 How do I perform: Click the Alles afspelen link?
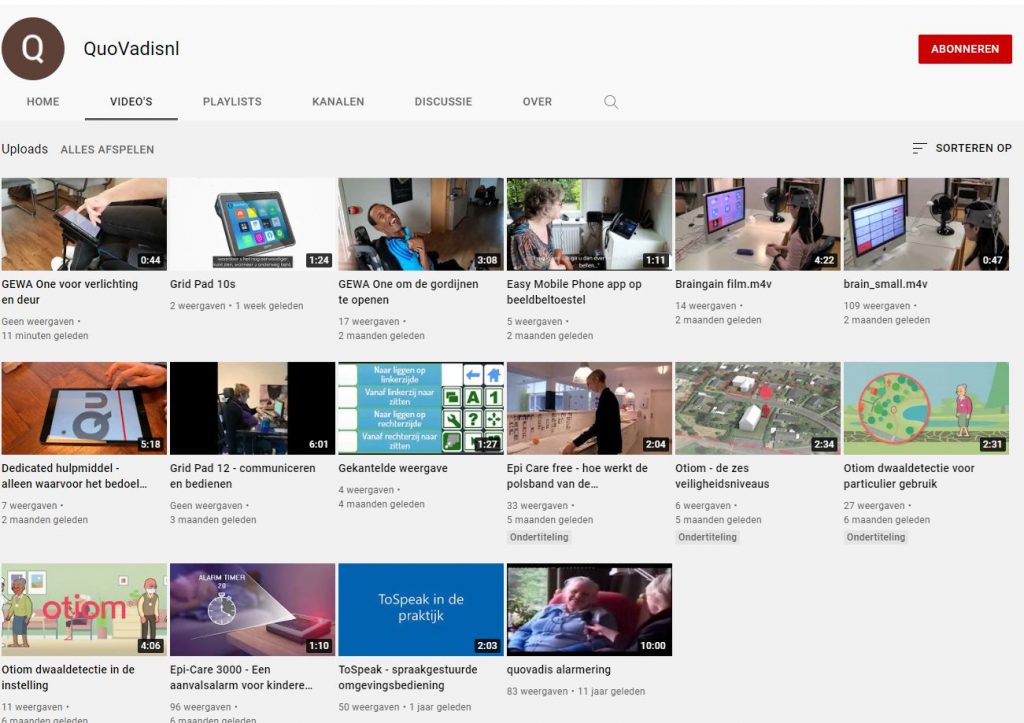point(107,150)
